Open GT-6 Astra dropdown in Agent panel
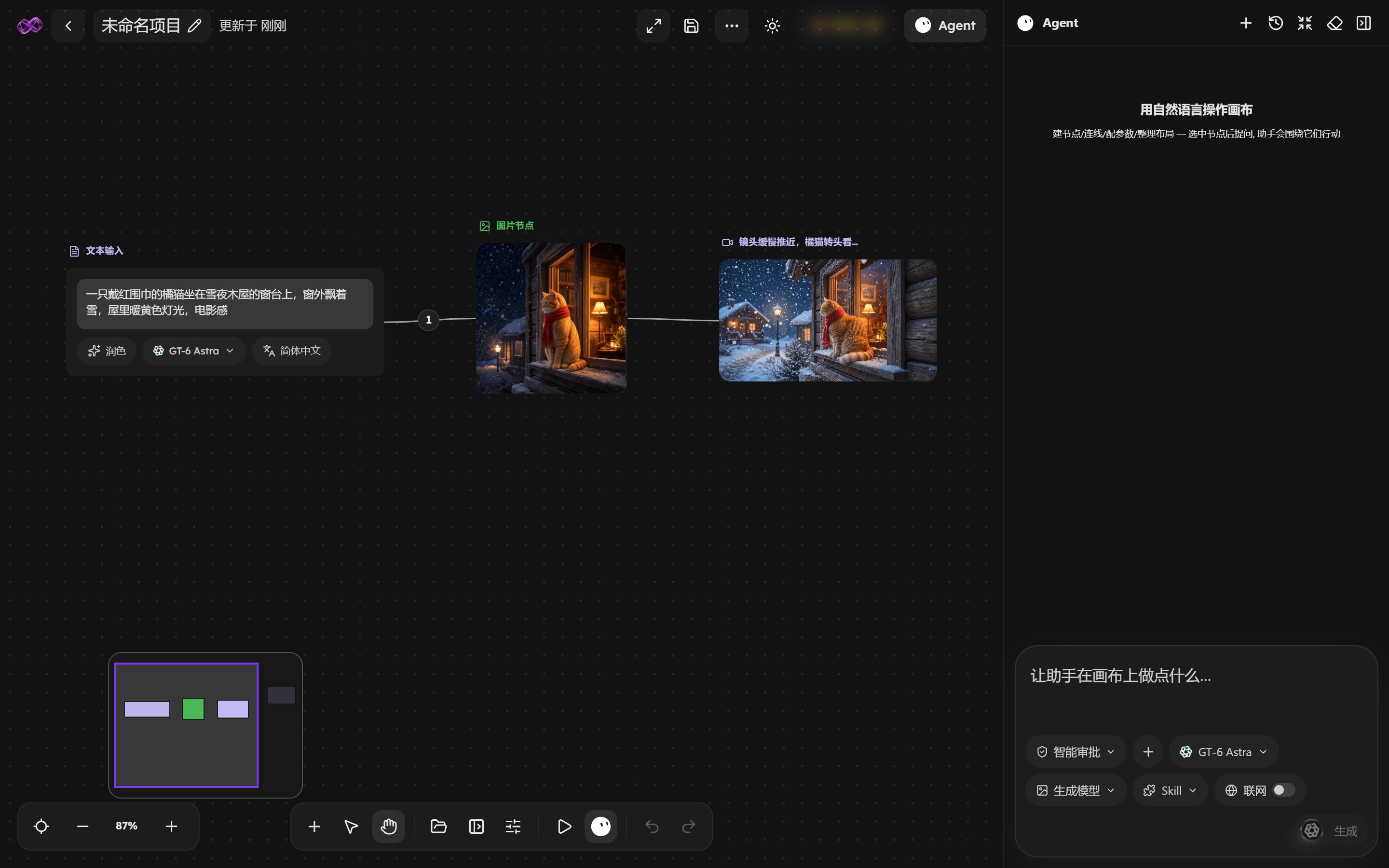This screenshot has width=1389, height=868. pos(1224,751)
